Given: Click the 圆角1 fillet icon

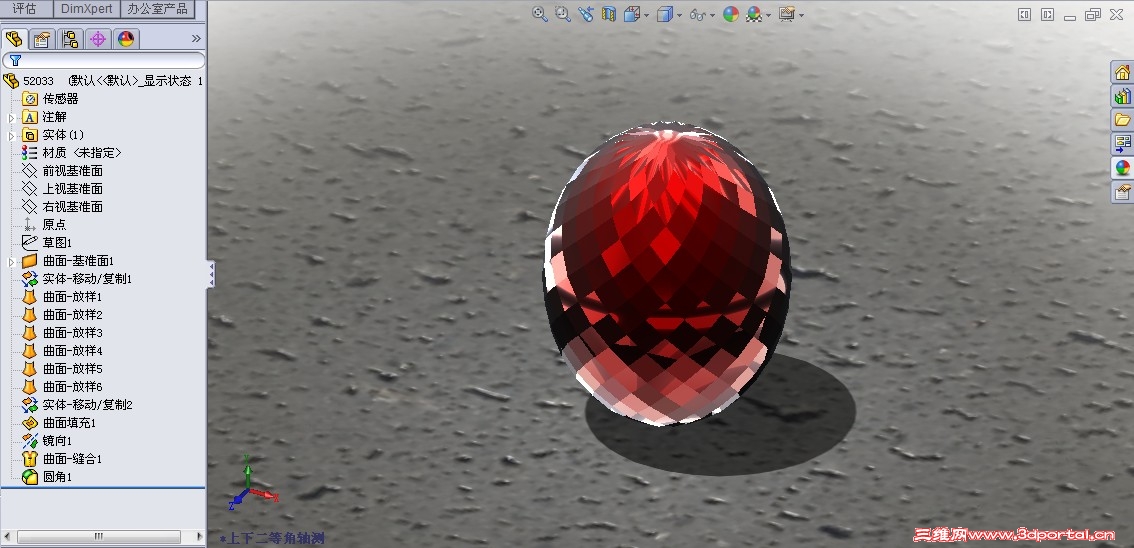Looking at the screenshot, I should [x=30, y=477].
